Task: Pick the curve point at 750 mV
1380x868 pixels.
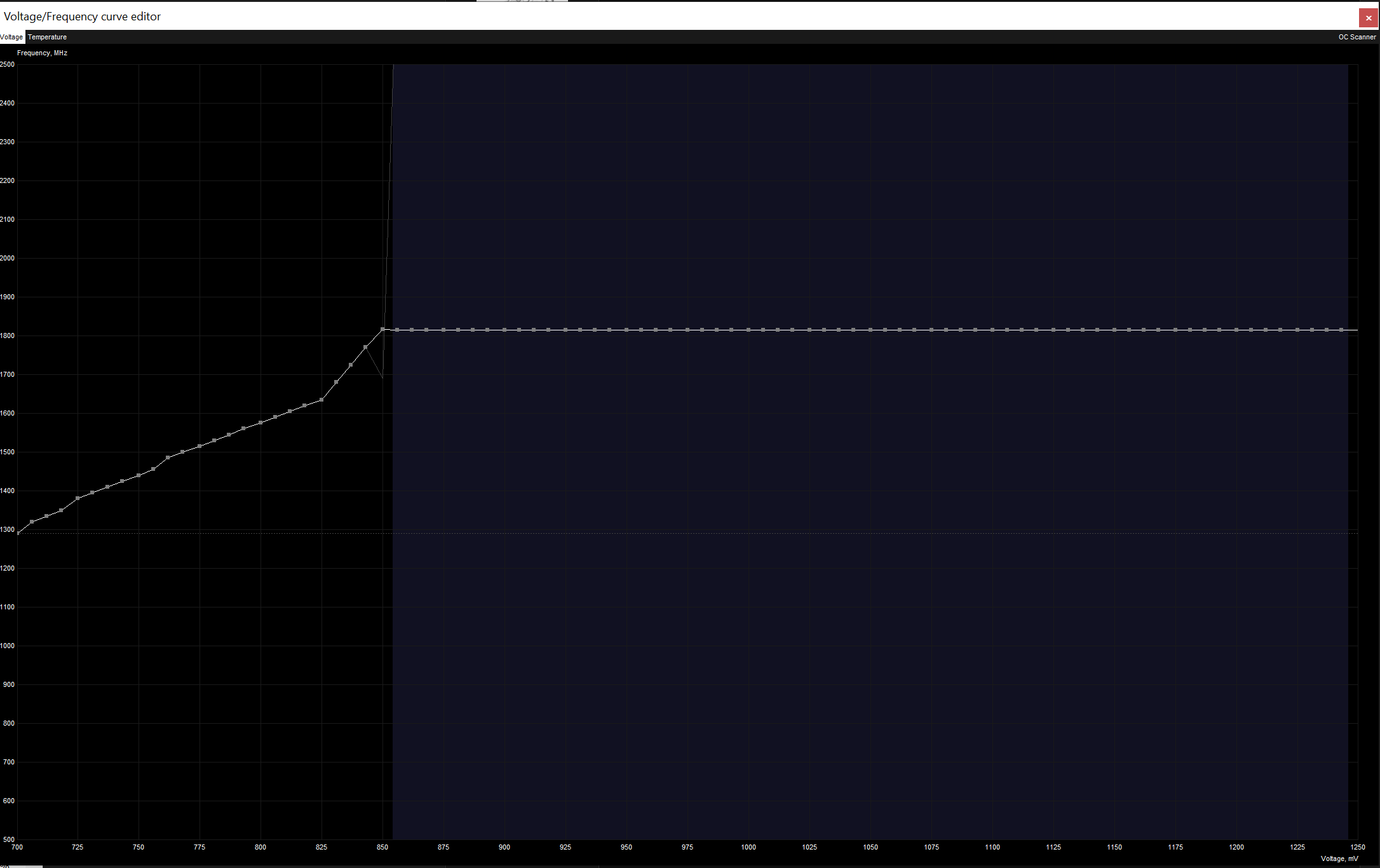Action: pos(139,475)
